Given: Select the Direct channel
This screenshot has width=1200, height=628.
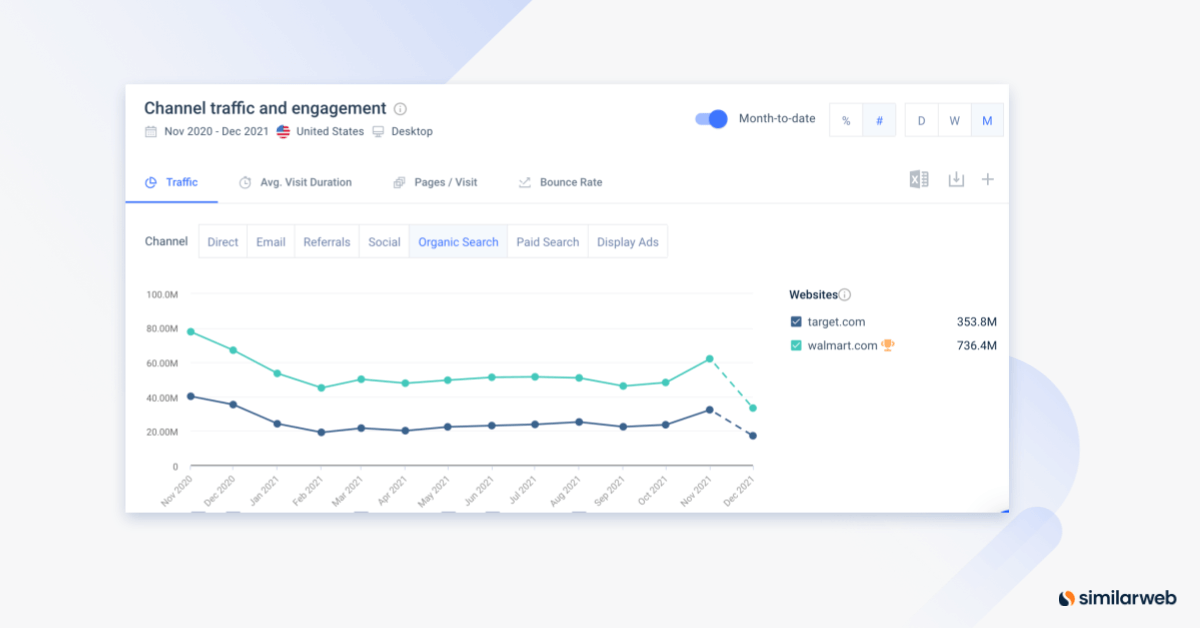Looking at the screenshot, I should [223, 242].
